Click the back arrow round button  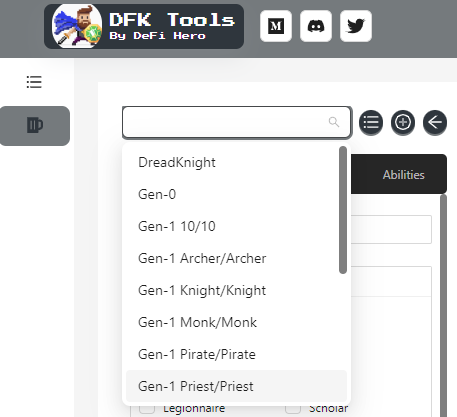(x=435, y=122)
